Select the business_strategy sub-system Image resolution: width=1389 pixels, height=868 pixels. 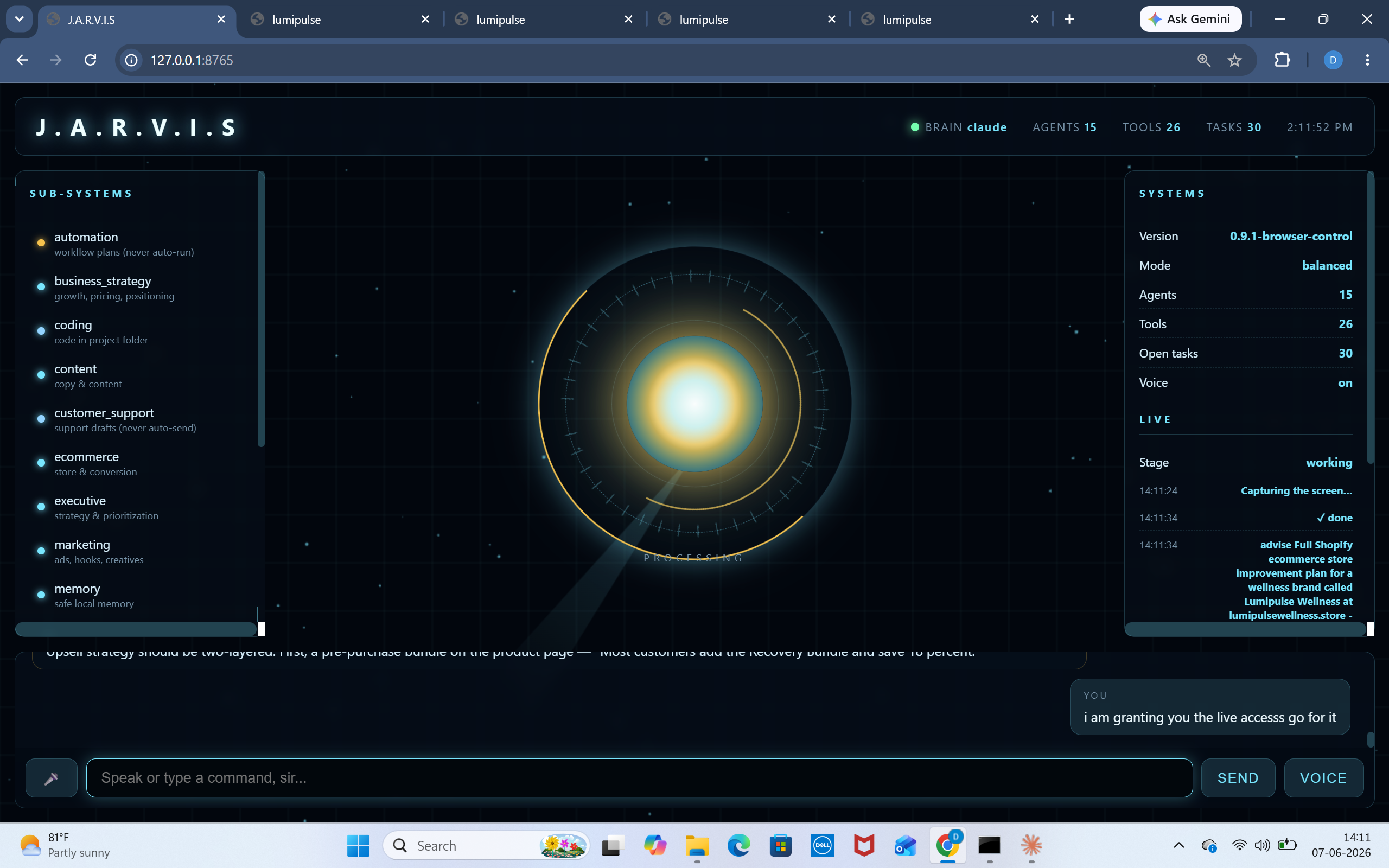(137, 288)
